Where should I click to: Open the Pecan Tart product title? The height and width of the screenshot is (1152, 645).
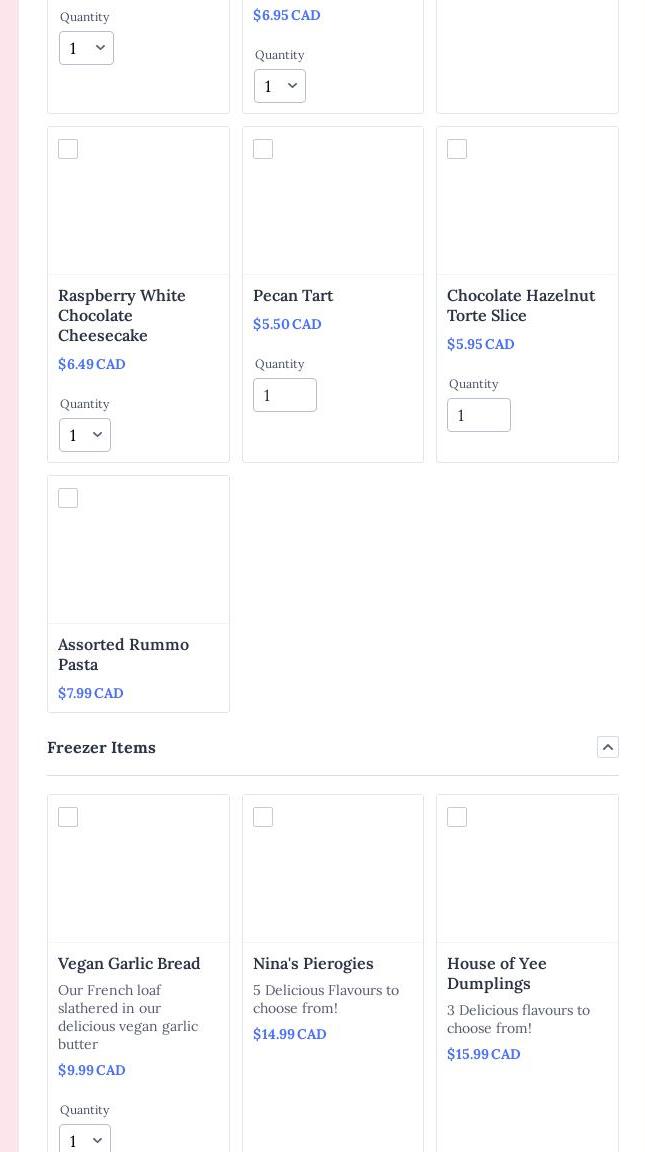(293, 295)
